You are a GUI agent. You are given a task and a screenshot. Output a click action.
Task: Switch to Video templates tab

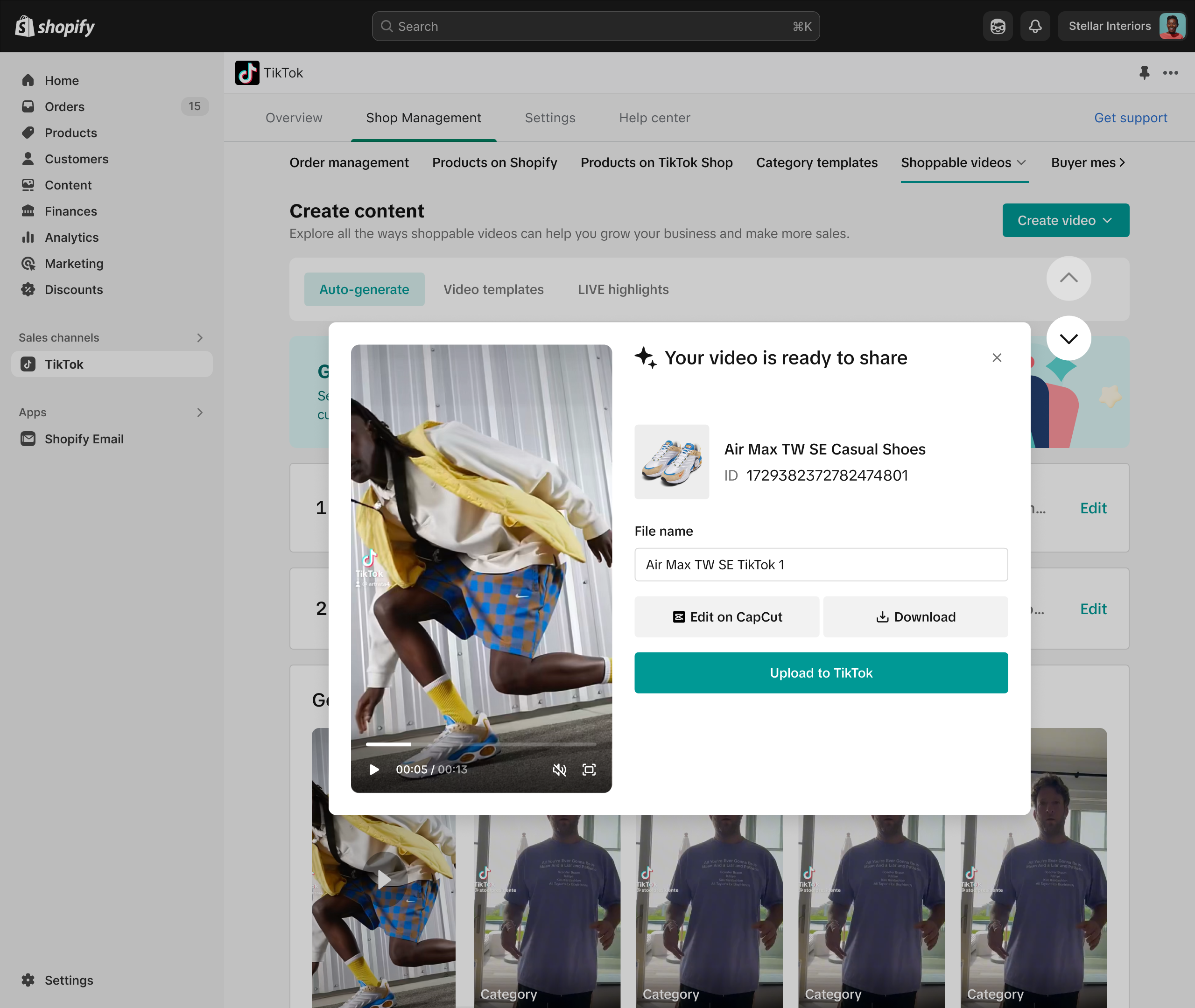pos(493,290)
